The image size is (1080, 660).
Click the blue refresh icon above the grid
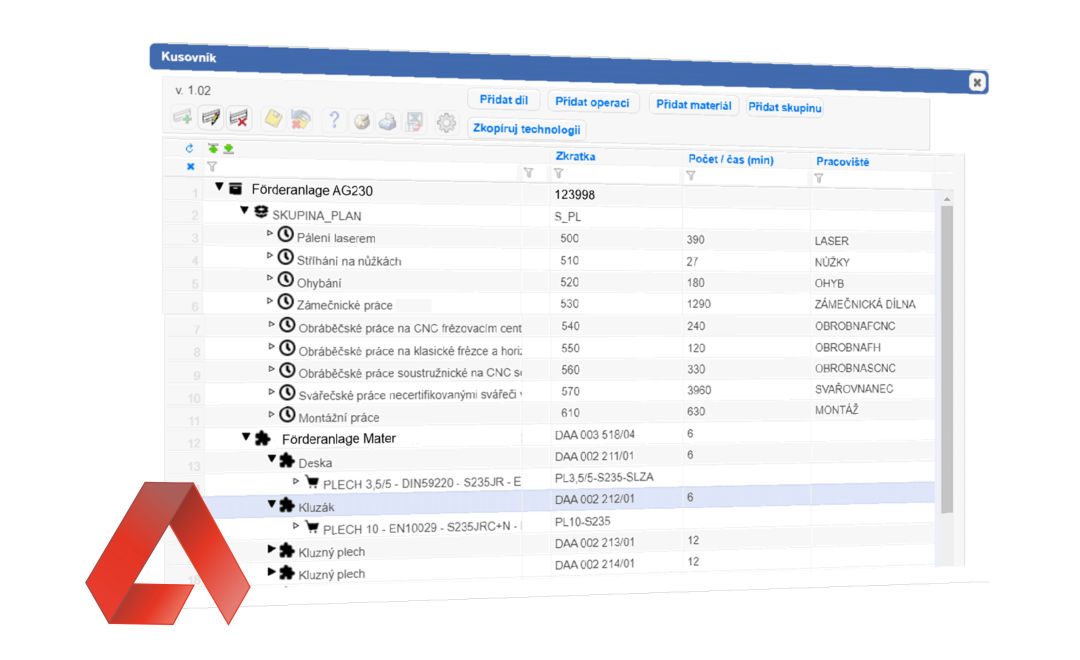point(190,149)
